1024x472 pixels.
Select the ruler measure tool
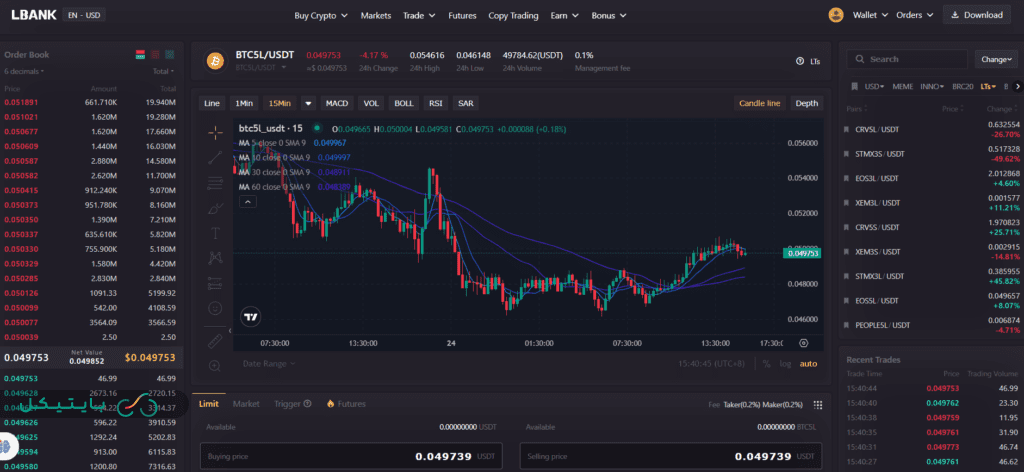[215, 341]
